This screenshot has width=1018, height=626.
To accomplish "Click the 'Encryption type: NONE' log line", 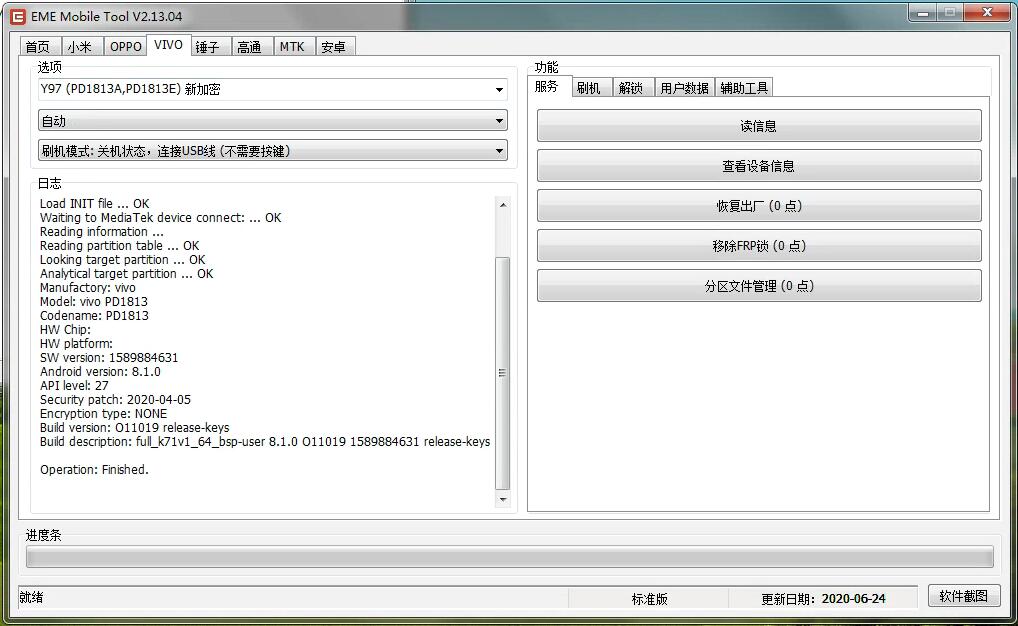I will [103, 414].
